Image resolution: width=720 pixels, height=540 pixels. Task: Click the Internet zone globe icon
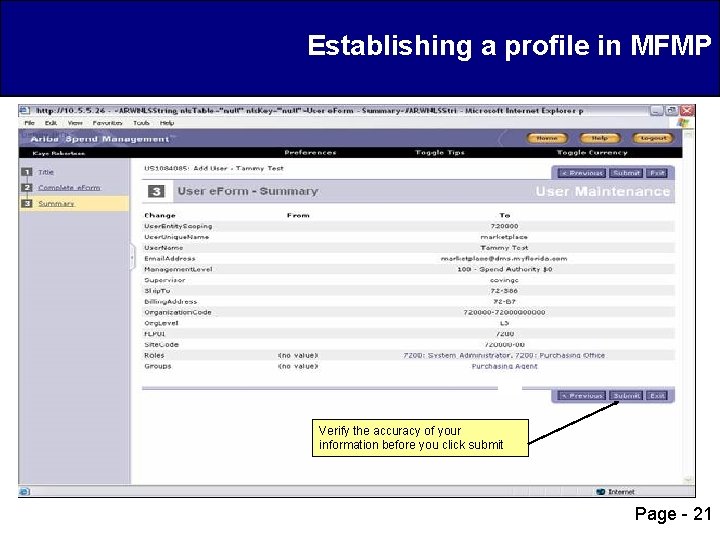[600, 492]
